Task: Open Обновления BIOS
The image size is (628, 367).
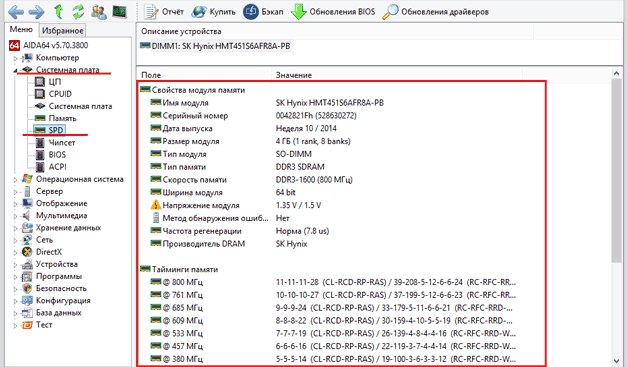Action: point(333,12)
